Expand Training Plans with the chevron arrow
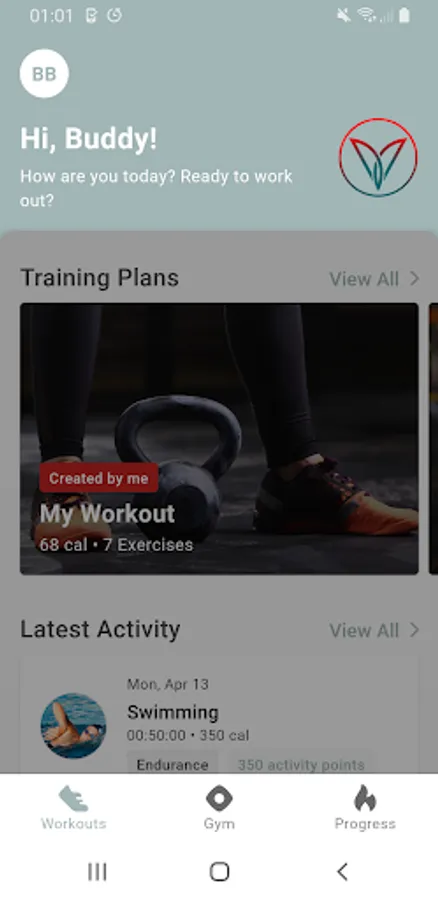The width and height of the screenshot is (438, 900). pyautogui.click(x=414, y=278)
